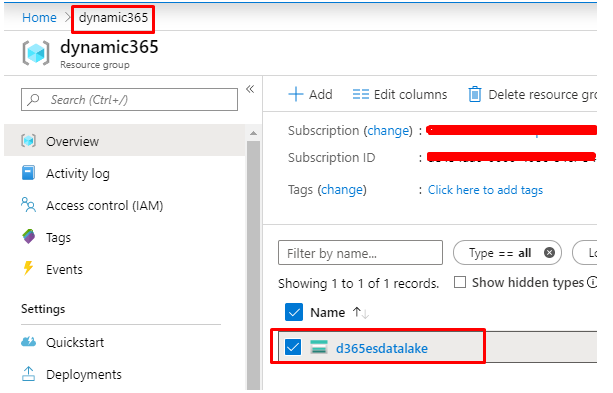
Task: Open Quickstart settings item
Action: point(75,343)
